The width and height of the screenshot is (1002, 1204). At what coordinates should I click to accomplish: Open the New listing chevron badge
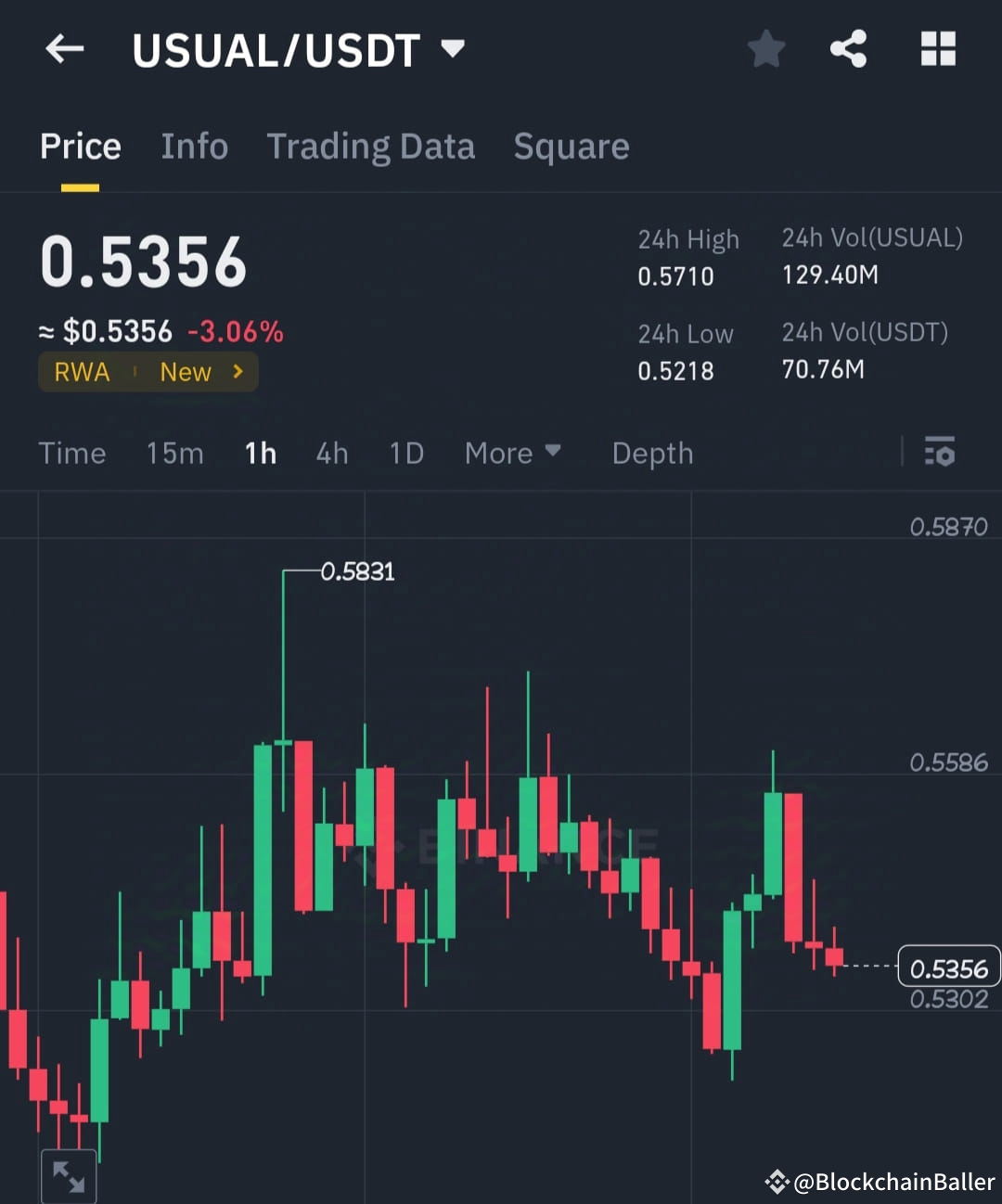point(204,372)
